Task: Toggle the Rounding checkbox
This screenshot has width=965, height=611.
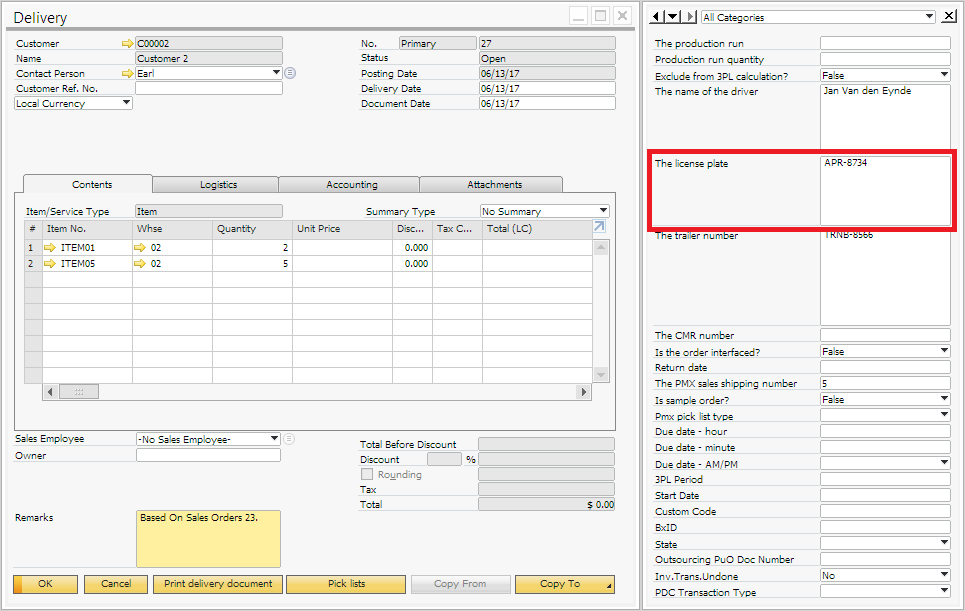Action: pos(367,475)
